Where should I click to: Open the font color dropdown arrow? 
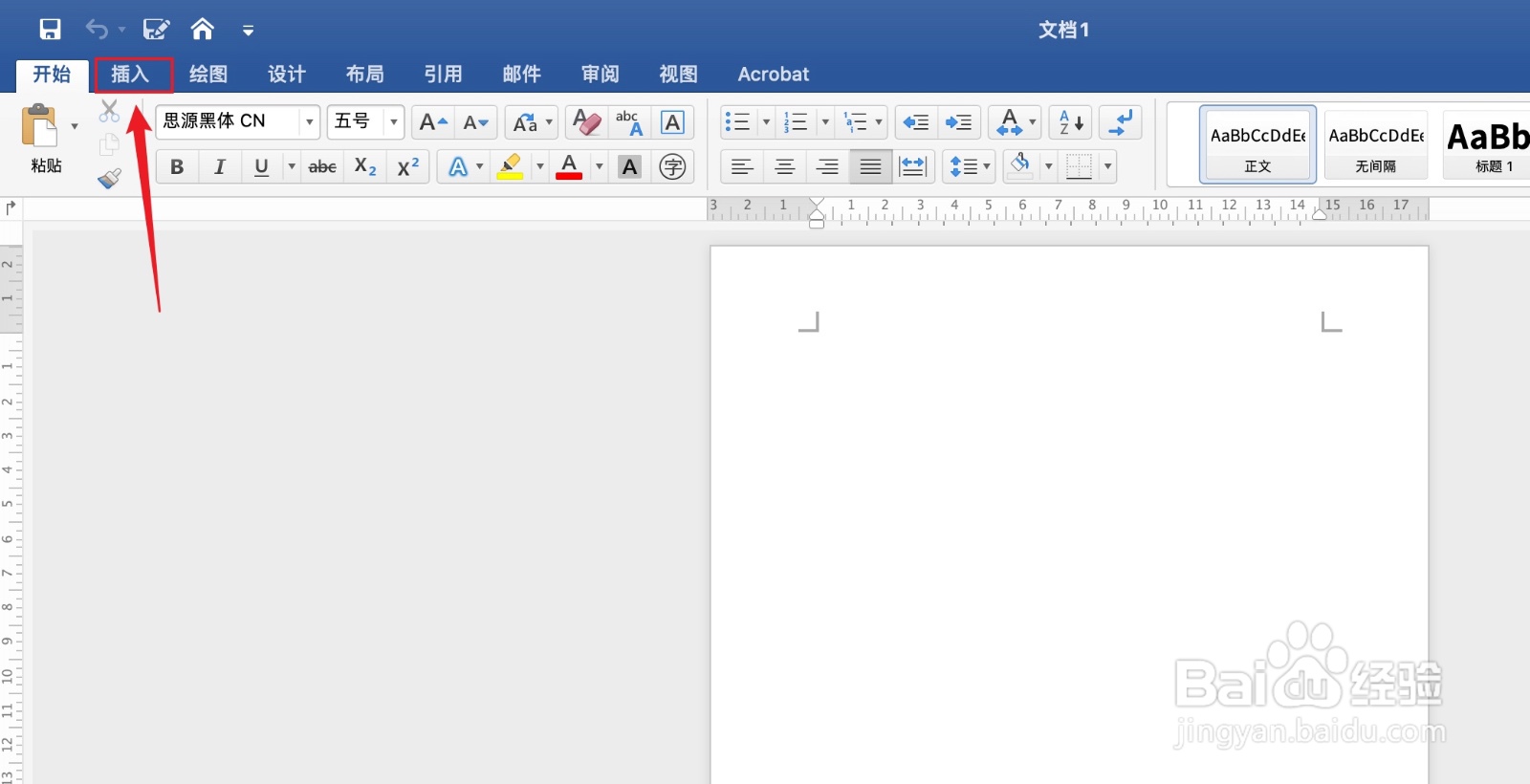[x=600, y=166]
